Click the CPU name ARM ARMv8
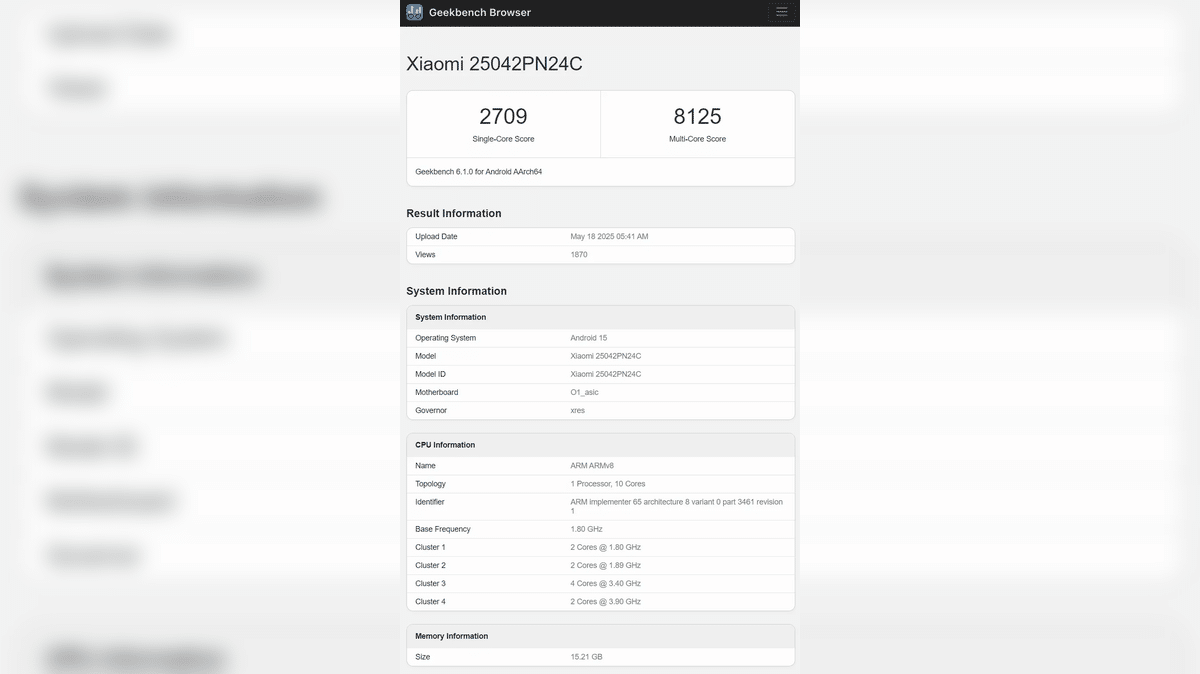1200x674 pixels. (593, 466)
